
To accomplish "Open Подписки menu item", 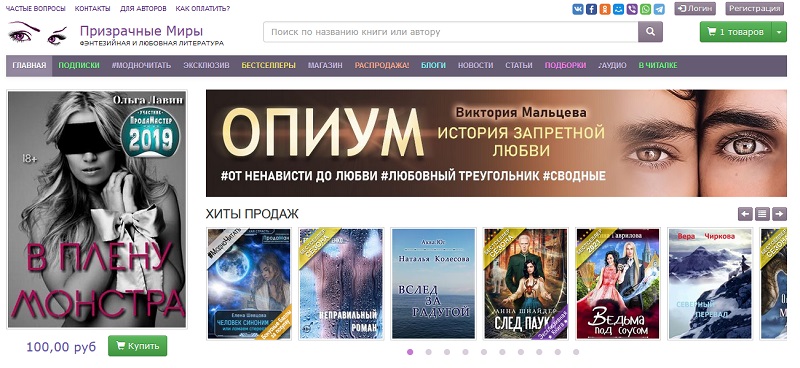I will click(x=79, y=65).
